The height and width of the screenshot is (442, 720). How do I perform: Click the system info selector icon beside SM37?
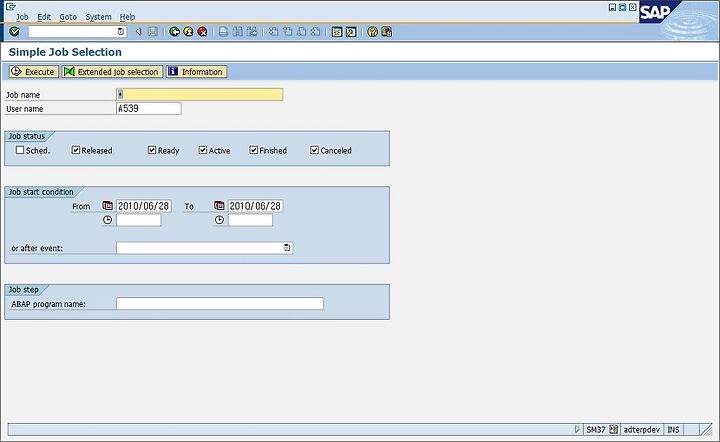click(x=614, y=430)
